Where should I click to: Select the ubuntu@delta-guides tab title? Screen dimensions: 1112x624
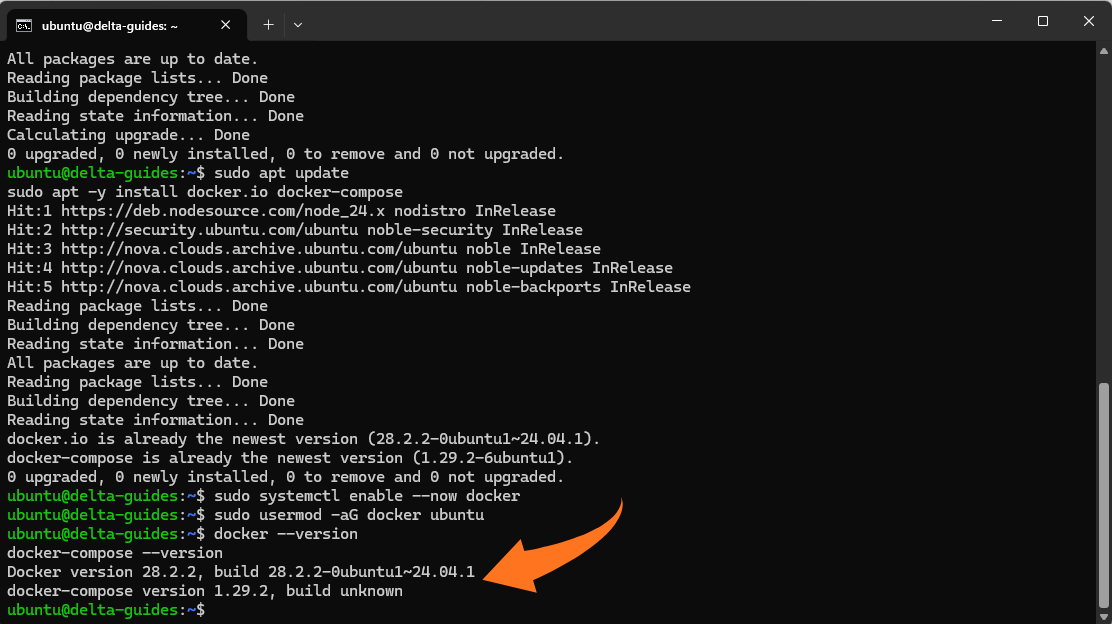[x=109, y=25]
